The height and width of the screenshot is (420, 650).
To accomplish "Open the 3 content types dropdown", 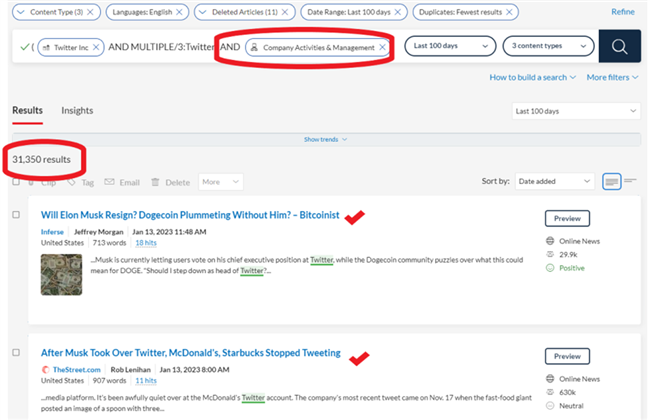I will tap(548, 46).
